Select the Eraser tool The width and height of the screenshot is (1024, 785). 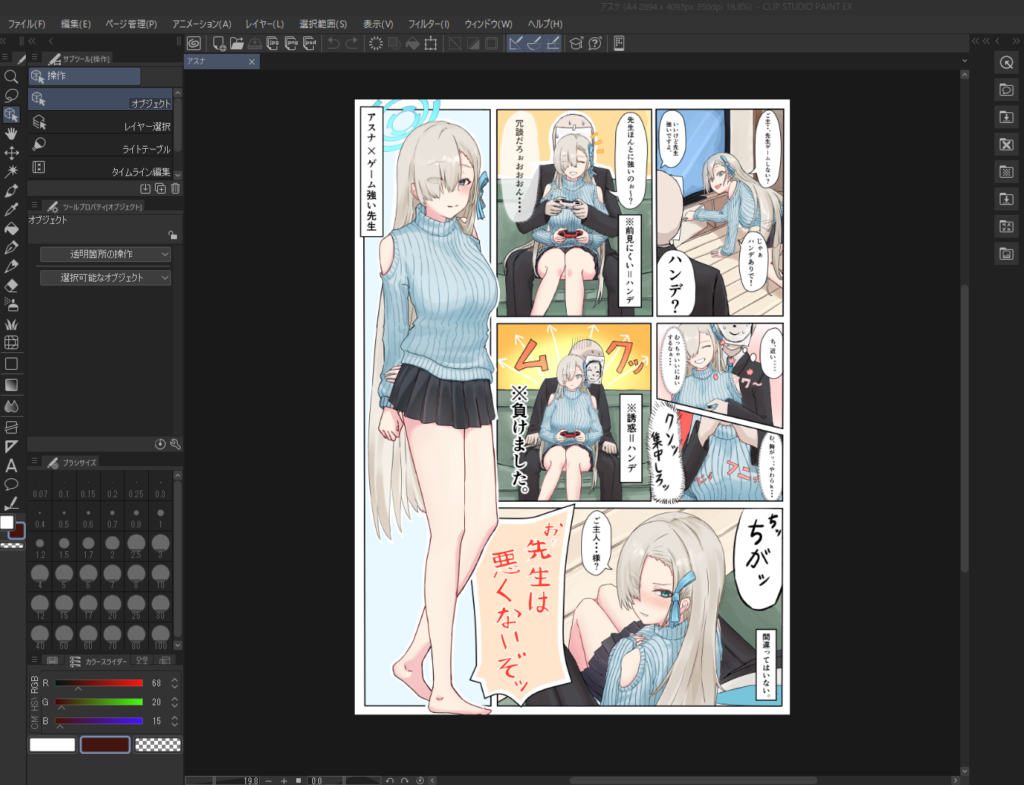pyautogui.click(x=11, y=285)
